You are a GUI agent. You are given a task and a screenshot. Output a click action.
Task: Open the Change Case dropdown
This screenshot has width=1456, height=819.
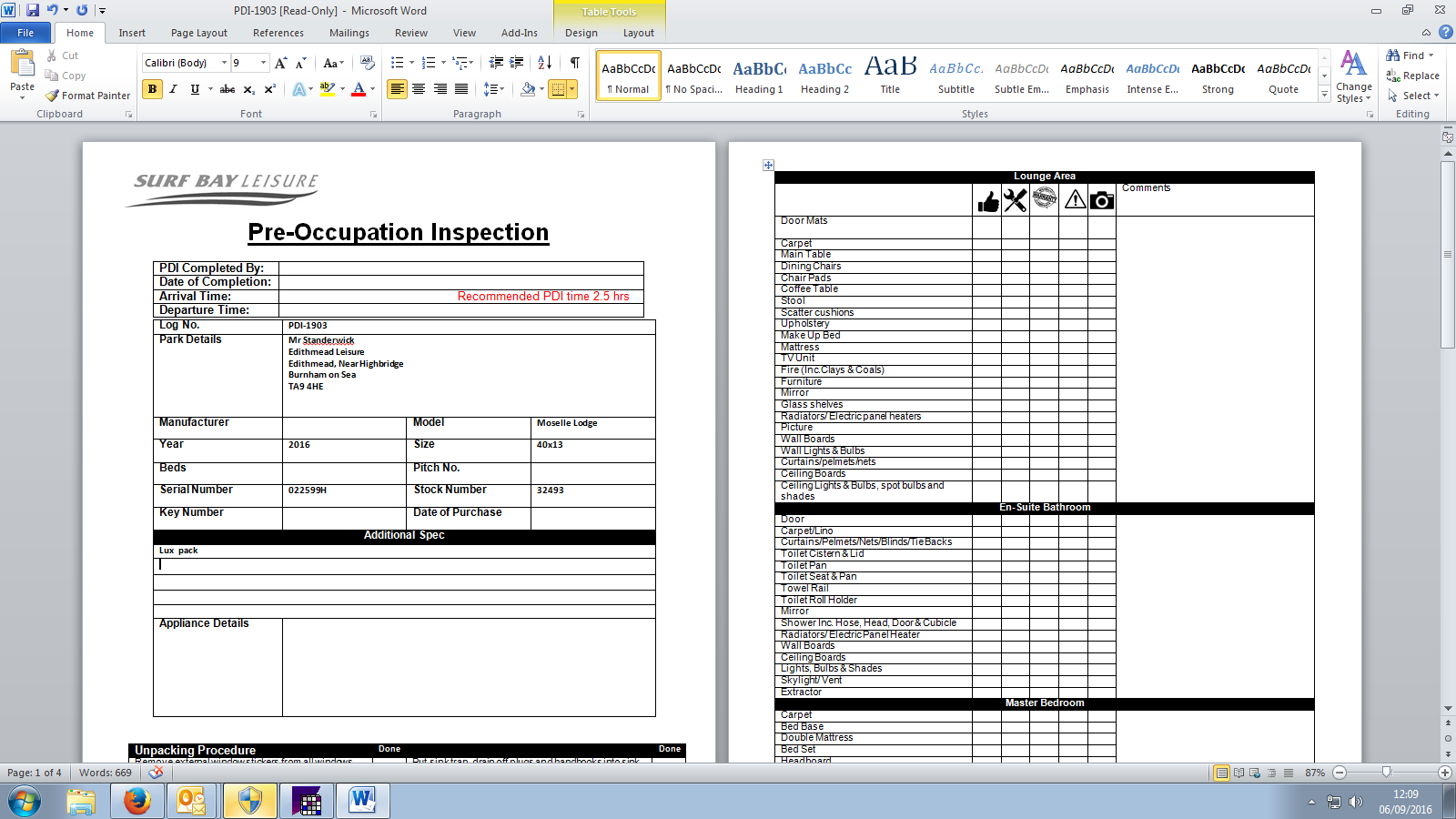coord(333,63)
